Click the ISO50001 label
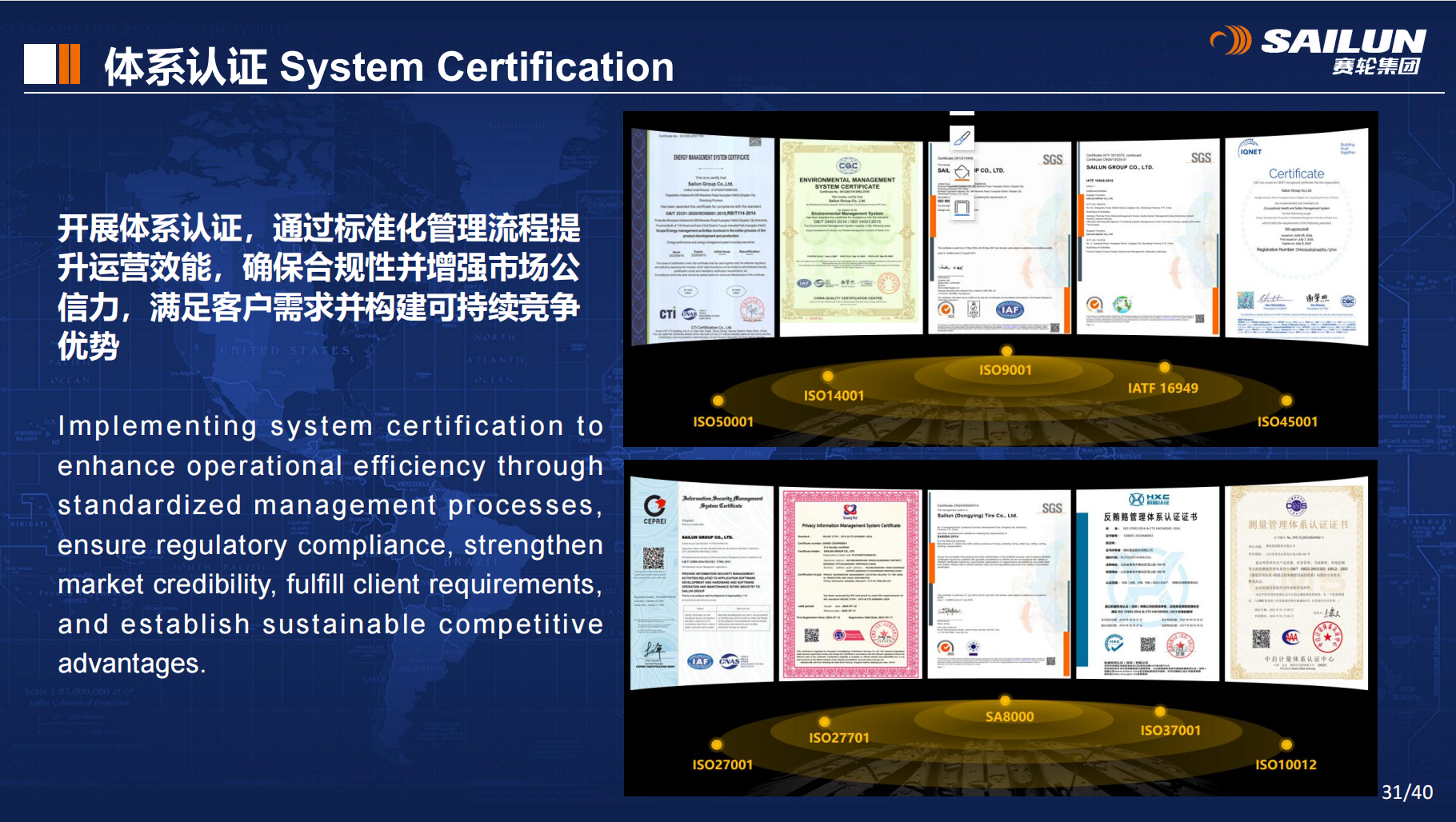This screenshot has height=822, width=1456. (722, 421)
